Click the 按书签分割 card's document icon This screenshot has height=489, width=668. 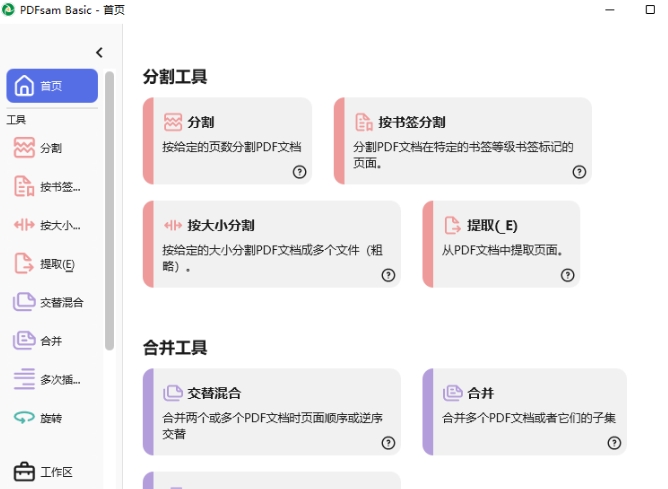(364, 122)
